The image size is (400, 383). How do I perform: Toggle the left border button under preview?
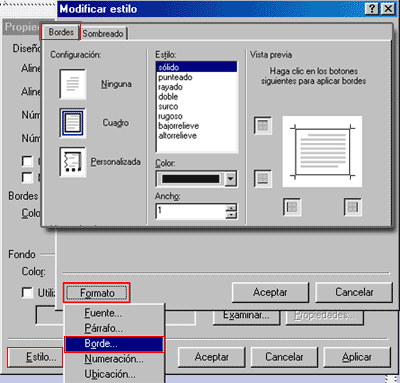[292, 207]
